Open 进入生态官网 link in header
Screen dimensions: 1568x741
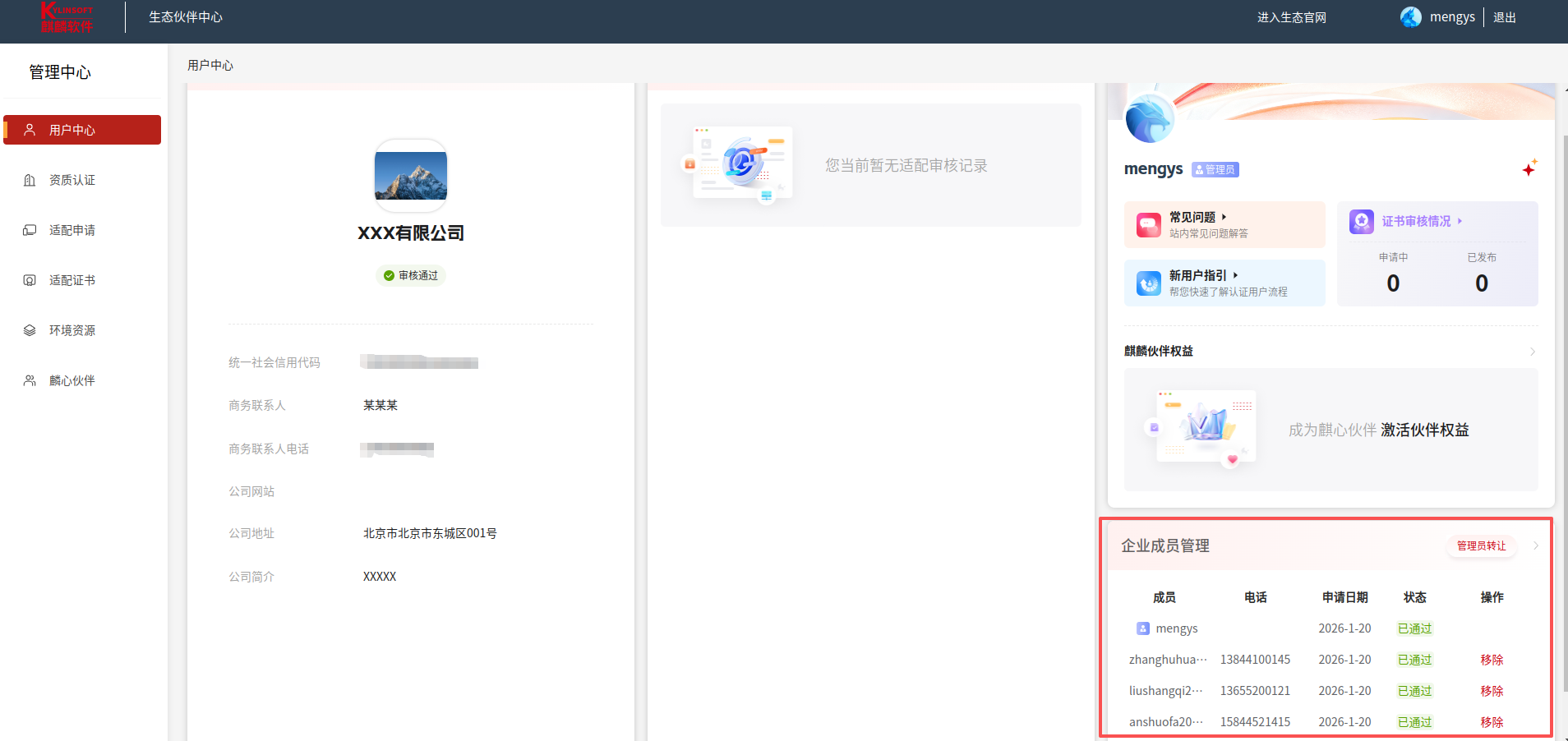[1291, 17]
